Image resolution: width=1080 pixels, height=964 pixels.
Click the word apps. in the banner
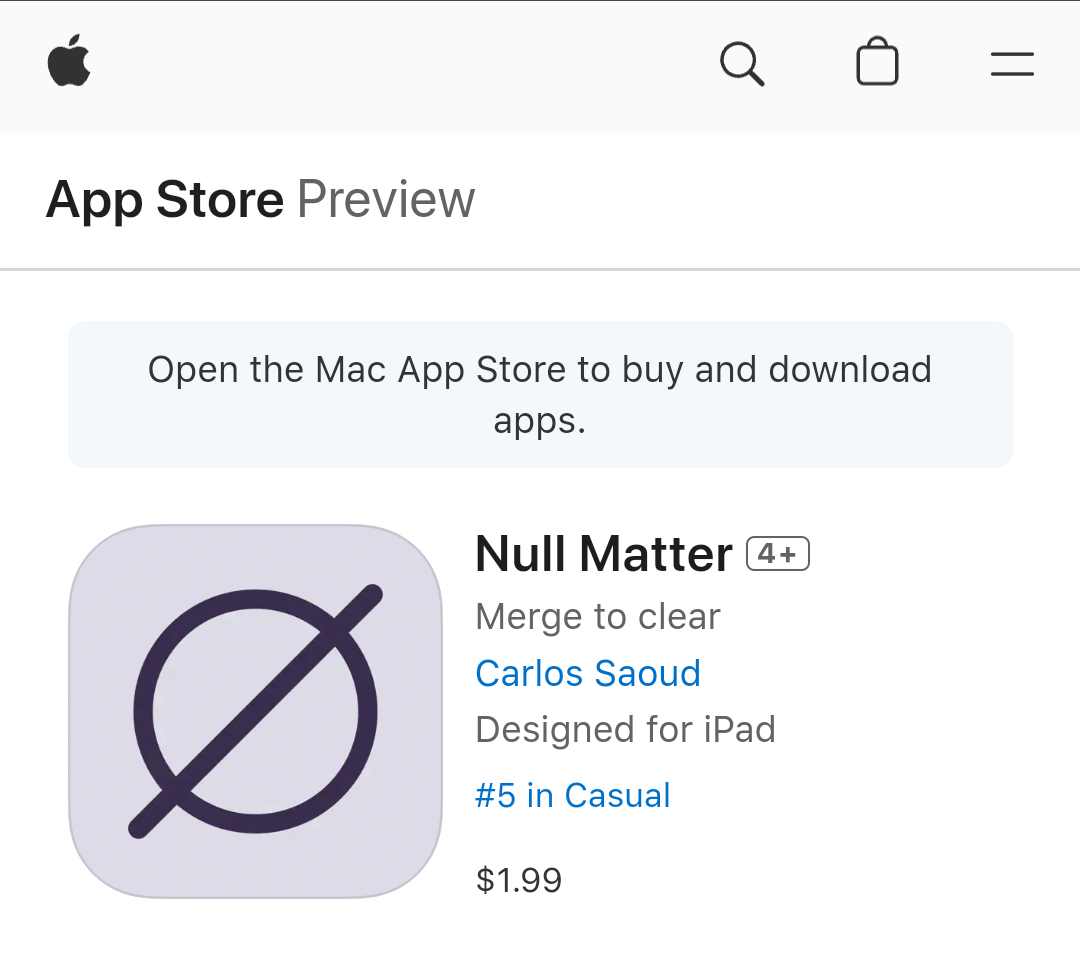pyautogui.click(x=539, y=423)
